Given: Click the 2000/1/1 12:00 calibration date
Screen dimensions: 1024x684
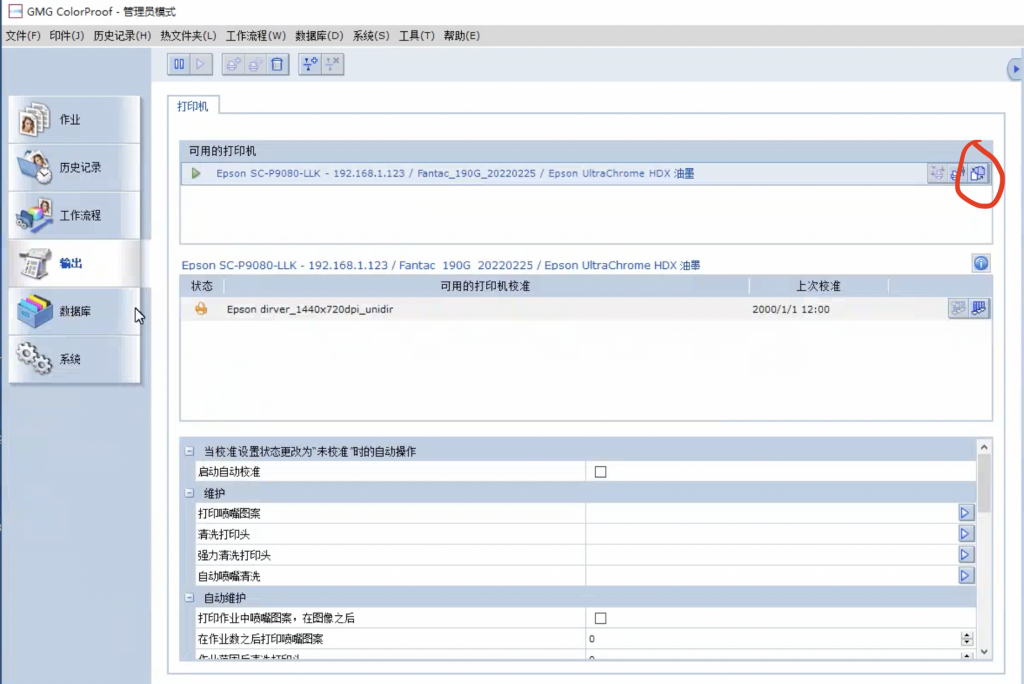Looking at the screenshot, I should [791, 309].
